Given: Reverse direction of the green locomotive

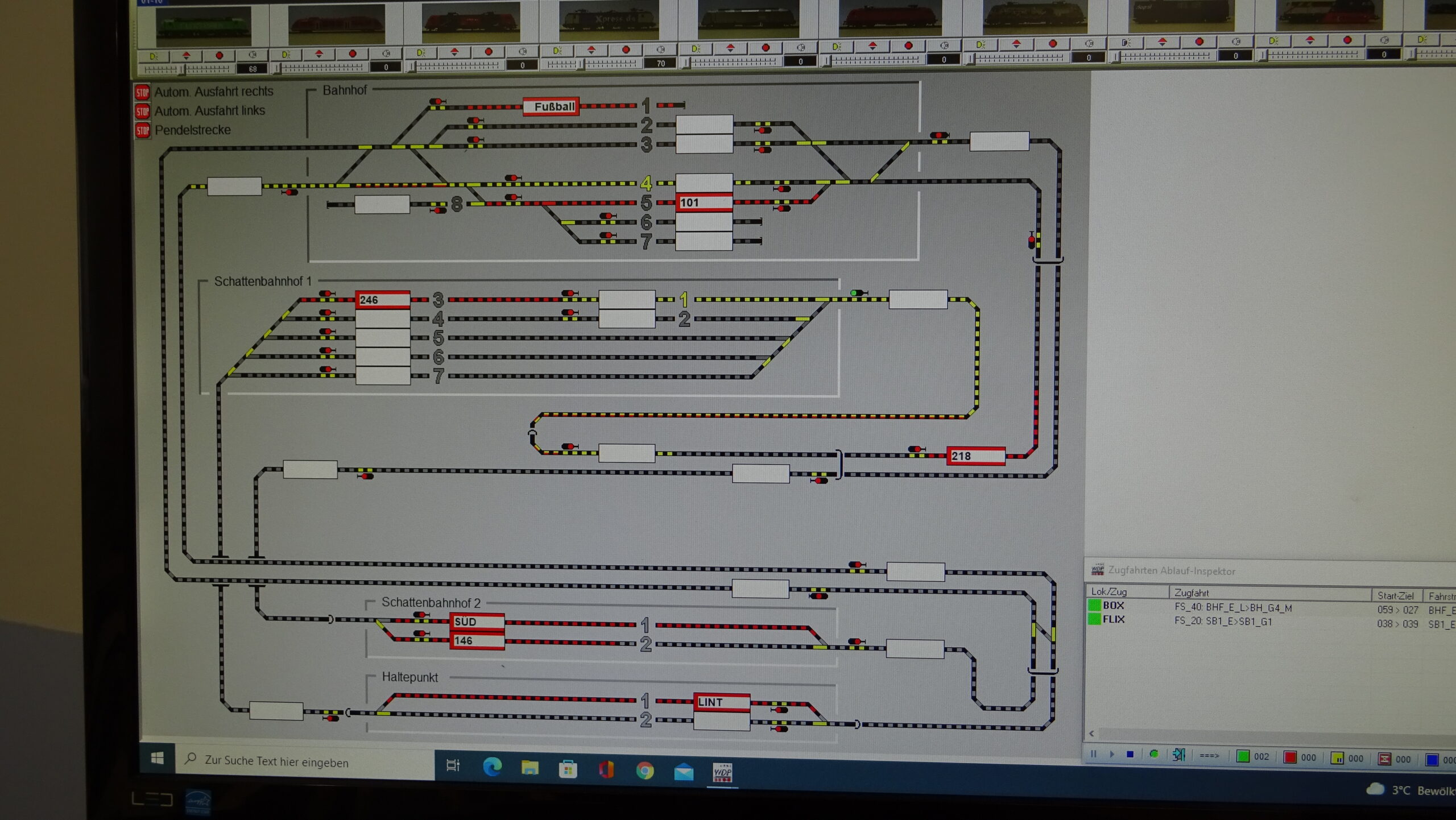Looking at the screenshot, I should coord(187,55).
